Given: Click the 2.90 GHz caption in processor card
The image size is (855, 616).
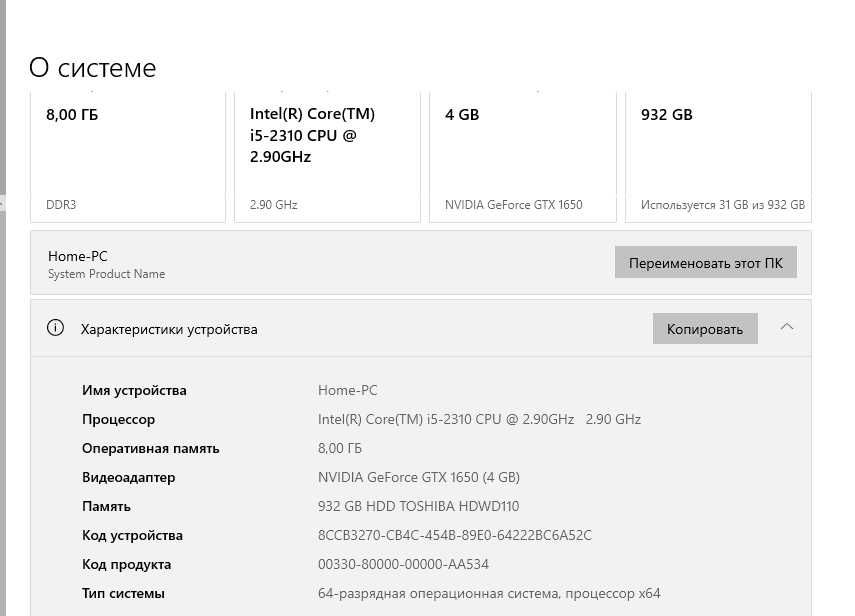Looking at the screenshot, I should [274, 205].
